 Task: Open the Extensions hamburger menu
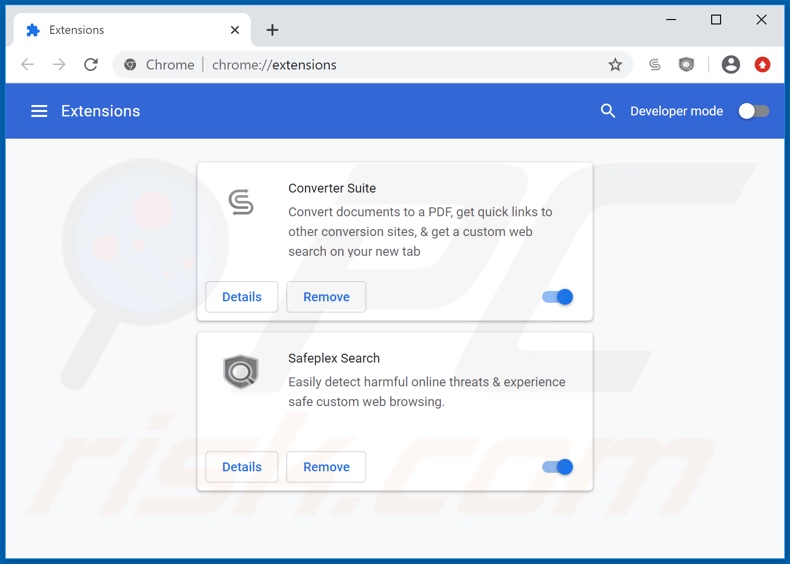click(x=39, y=111)
